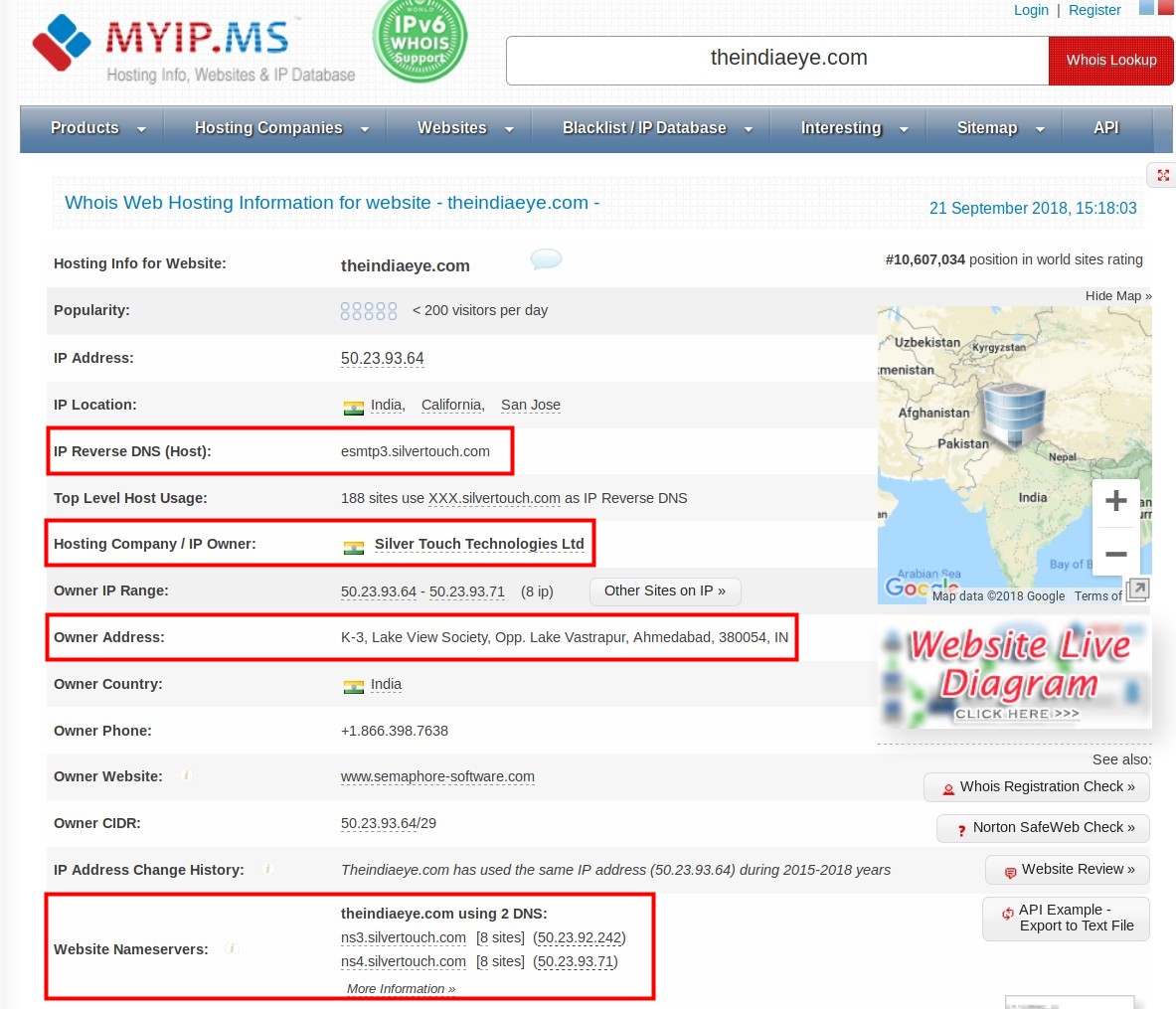1176x1009 pixels.
Task: Click the IP address 50.23.93.64 link
Action: point(383,359)
